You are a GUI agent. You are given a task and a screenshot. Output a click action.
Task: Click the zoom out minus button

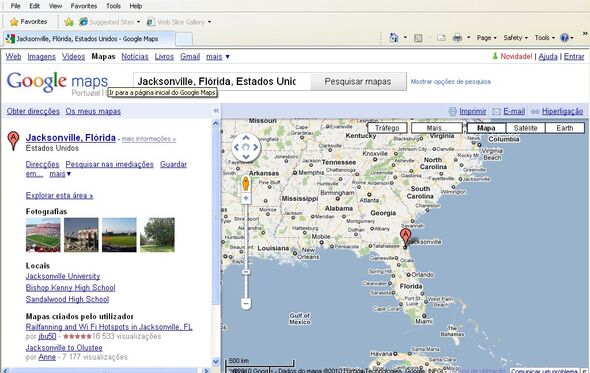click(x=246, y=303)
